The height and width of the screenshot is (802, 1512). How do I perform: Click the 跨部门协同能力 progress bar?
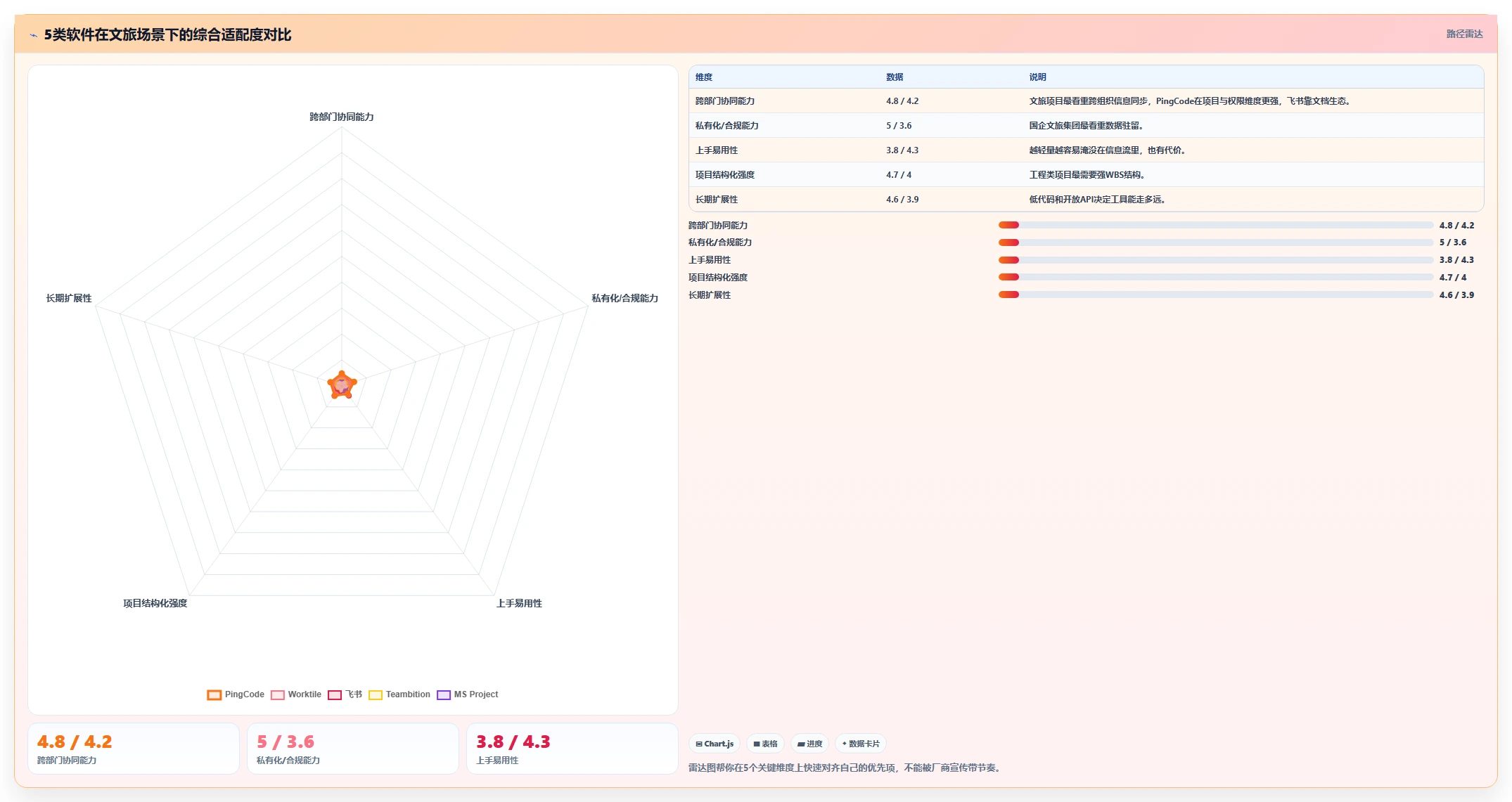[x=1215, y=225]
